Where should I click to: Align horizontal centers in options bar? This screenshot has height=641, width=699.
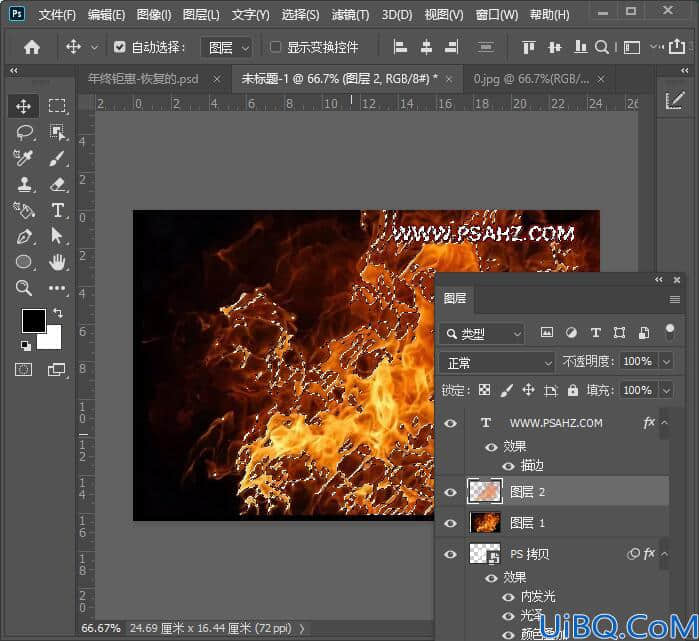click(426, 47)
